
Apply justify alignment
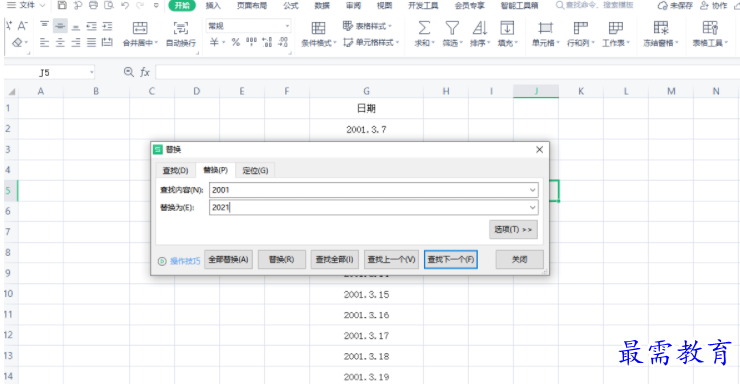pyautogui.click(x=92, y=42)
